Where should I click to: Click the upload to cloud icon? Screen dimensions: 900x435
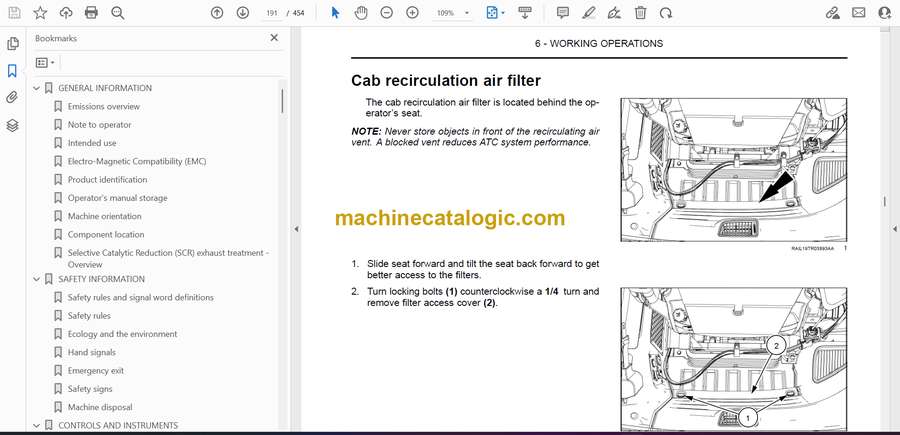click(x=66, y=13)
